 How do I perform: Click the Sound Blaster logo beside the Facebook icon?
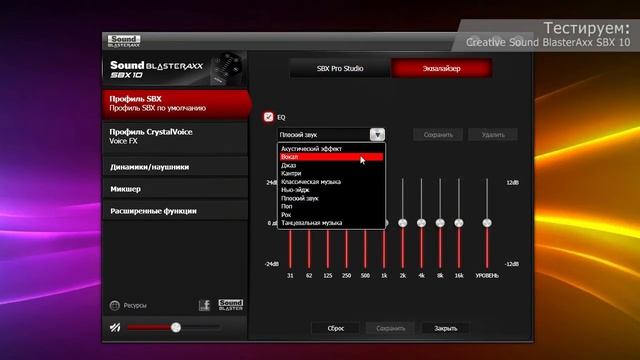pos(231,305)
